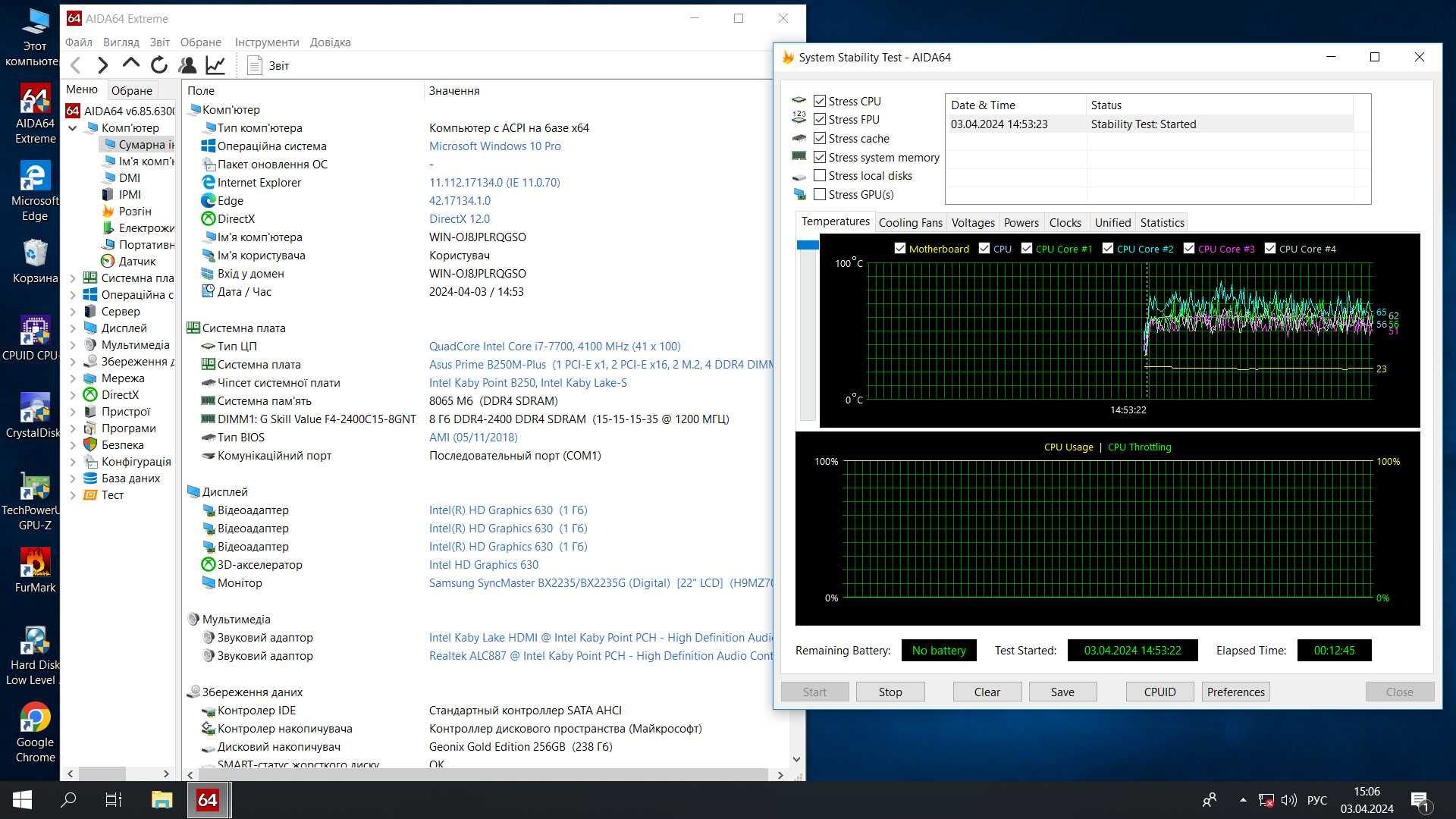Screen dimensions: 1456x819
Task: Click the CPUID button
Action: (x=1159, y=692)
